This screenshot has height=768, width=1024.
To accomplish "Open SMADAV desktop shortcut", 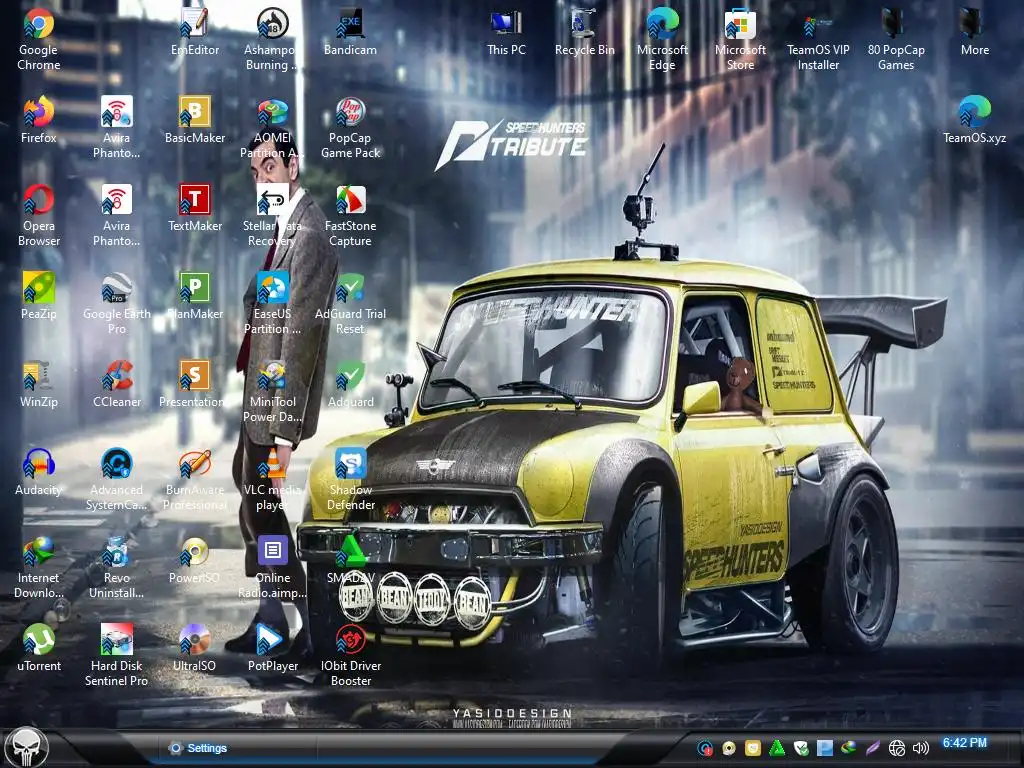I will click(x=350, y=559).
